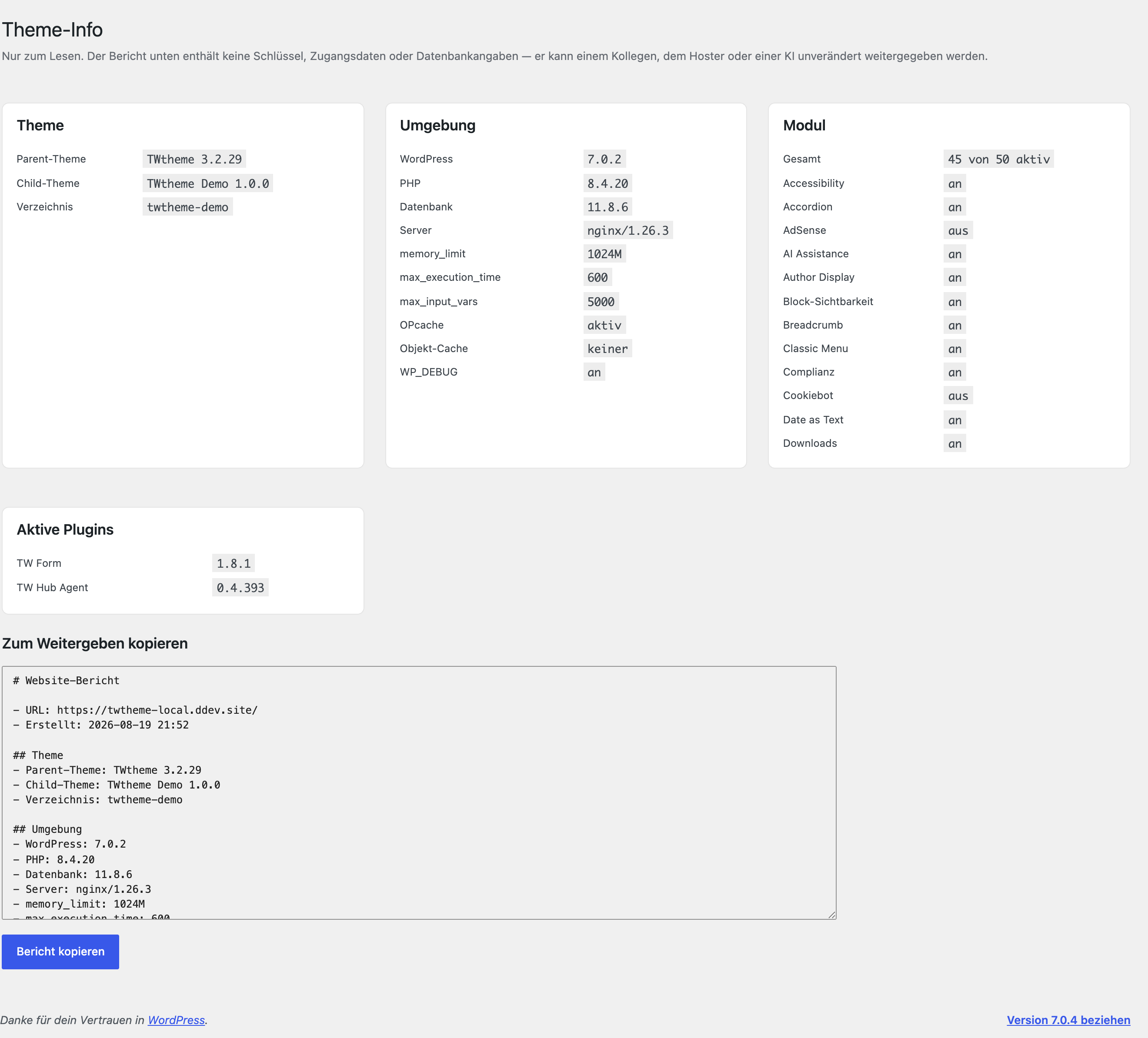1148x1038 pixels.
Task: Click the Accessibility module label
Action: 813,183
